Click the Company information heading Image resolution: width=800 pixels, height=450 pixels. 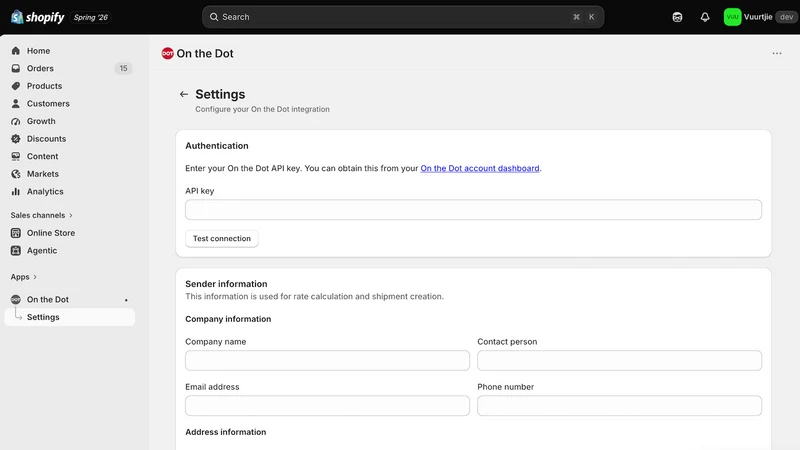(228, 319)
